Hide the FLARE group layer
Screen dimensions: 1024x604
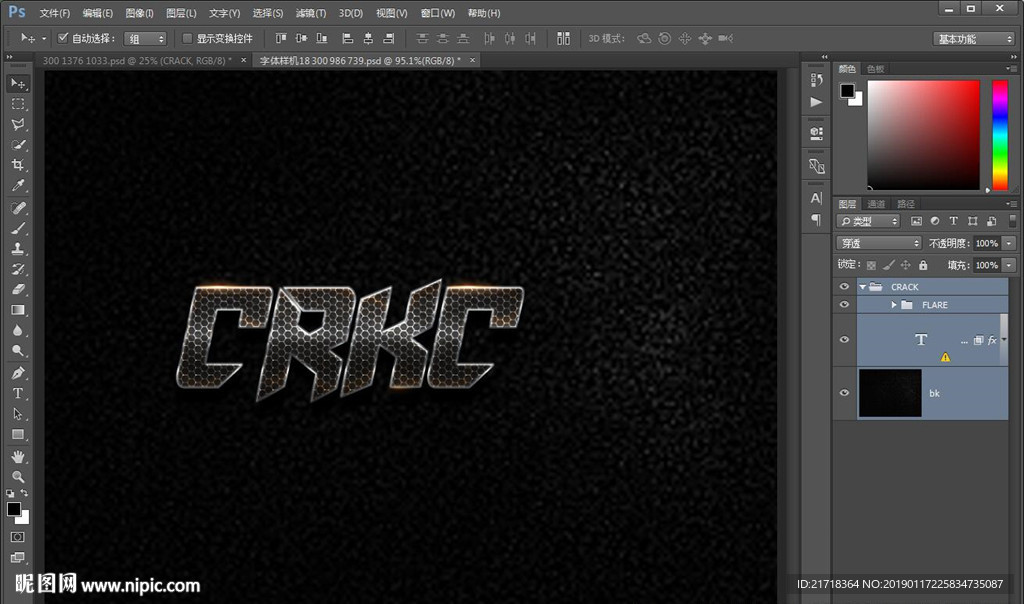tap(844, 305)
